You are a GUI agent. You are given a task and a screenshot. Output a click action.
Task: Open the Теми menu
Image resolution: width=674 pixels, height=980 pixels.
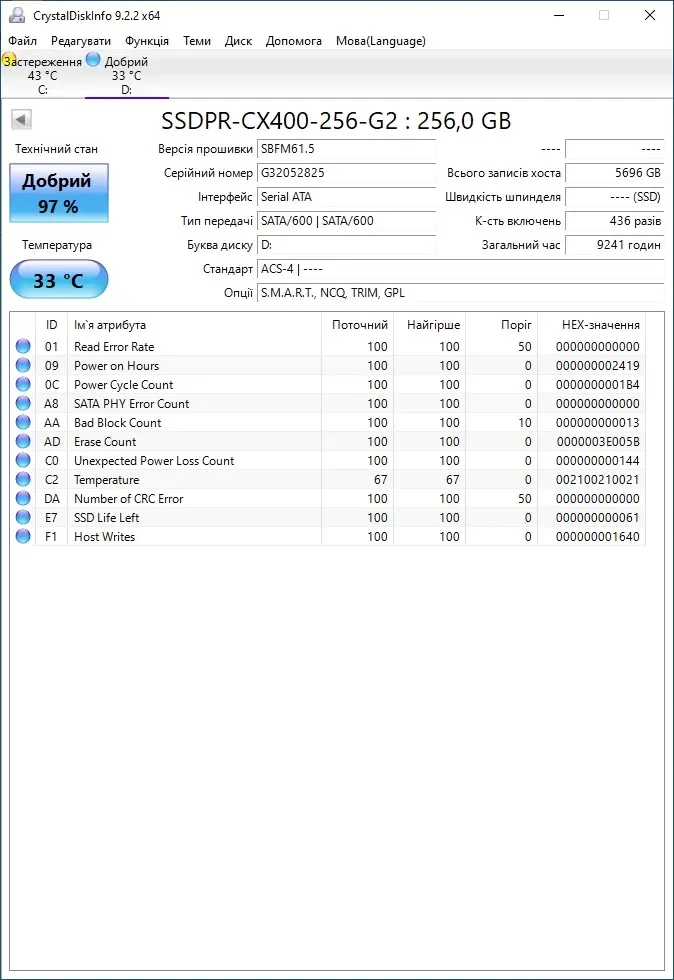pos(197,41)
